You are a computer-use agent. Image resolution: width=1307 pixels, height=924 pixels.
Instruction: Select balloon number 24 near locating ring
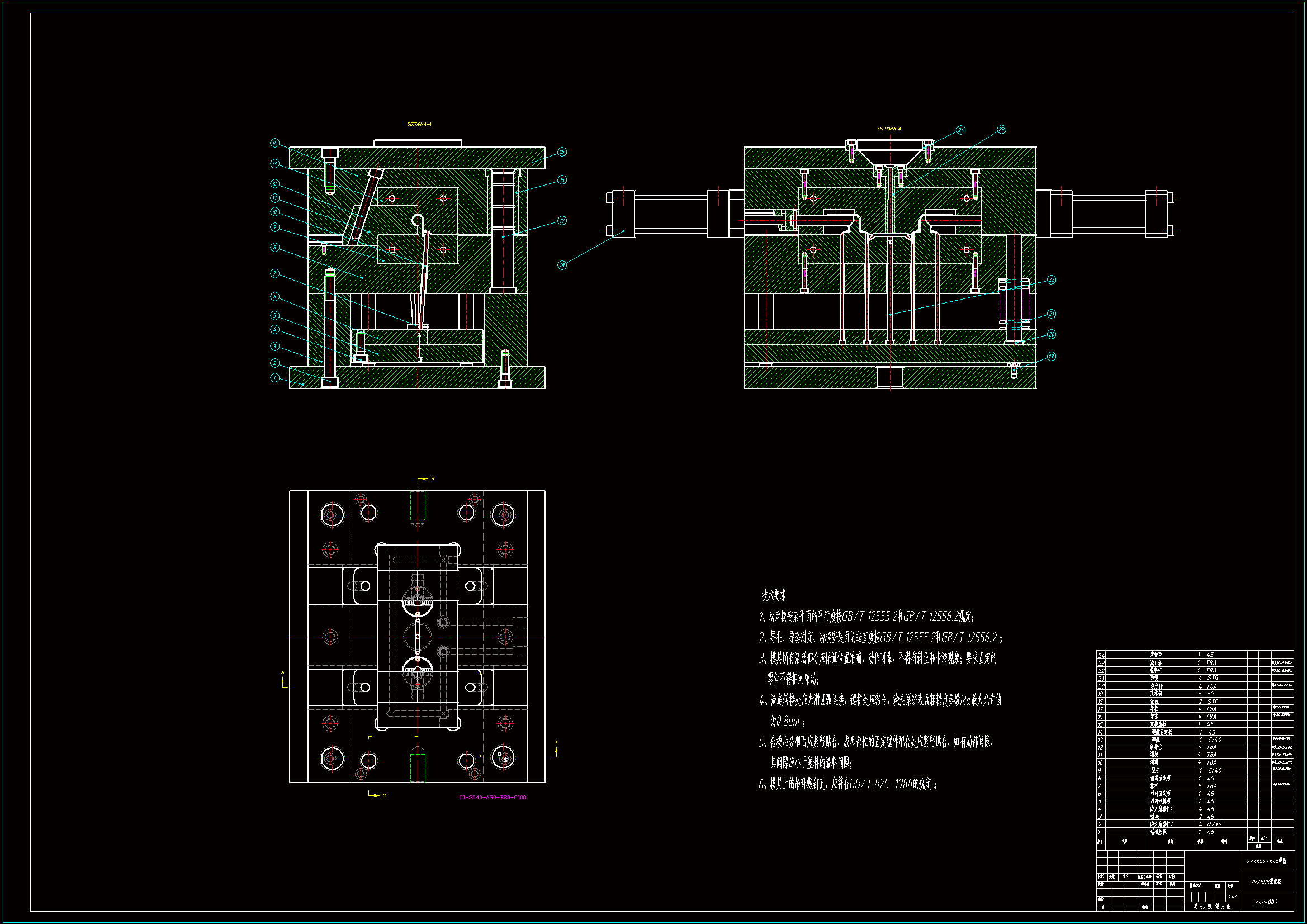click(x=960, y=130)
